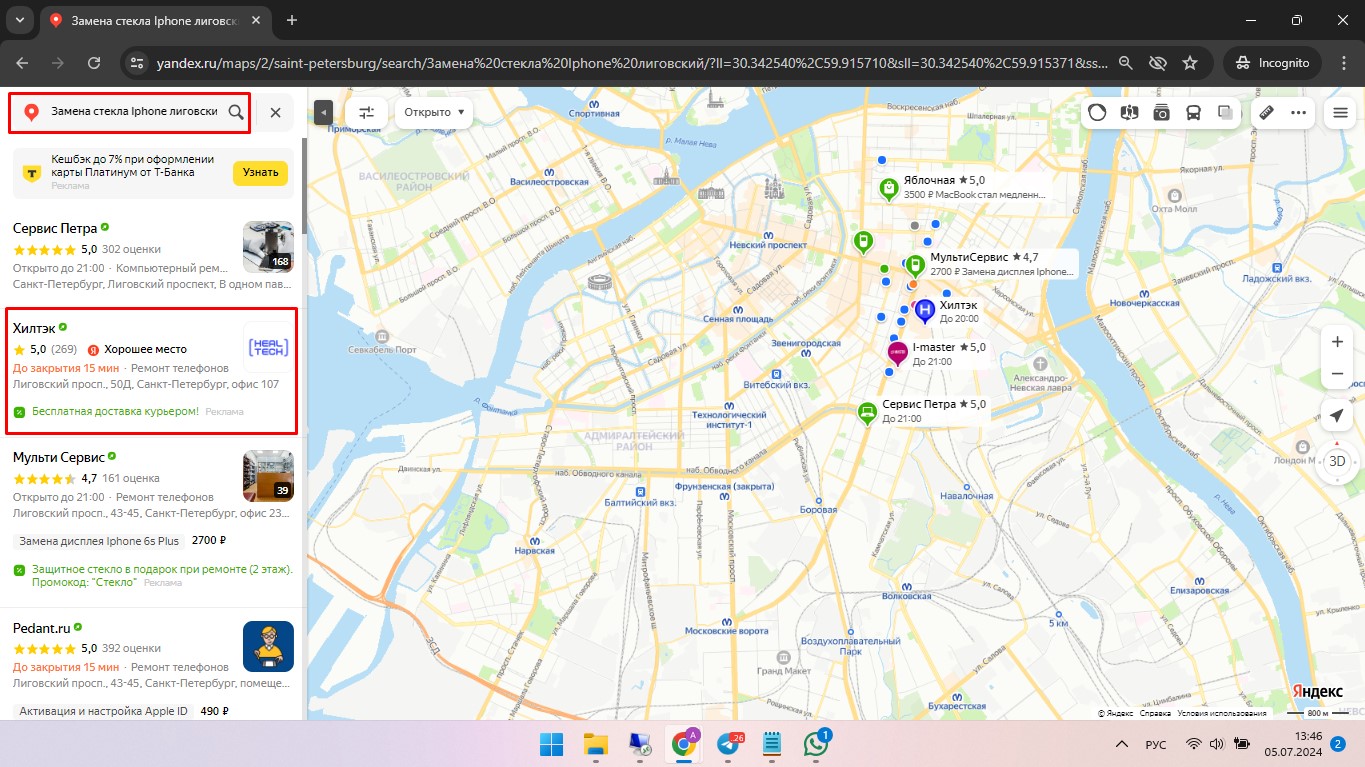Screen dimensions: 1365x767
Task: Open the map filters settings icon
Action: (x=367, y=112)
